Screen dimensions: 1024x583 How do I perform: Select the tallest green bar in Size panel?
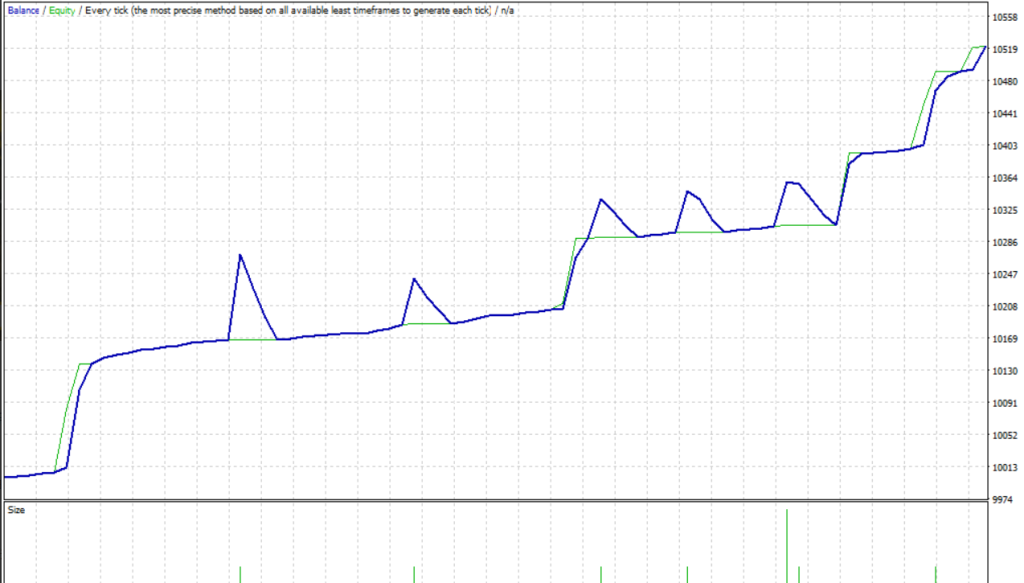pyautogui.click(x=787, y=545)
